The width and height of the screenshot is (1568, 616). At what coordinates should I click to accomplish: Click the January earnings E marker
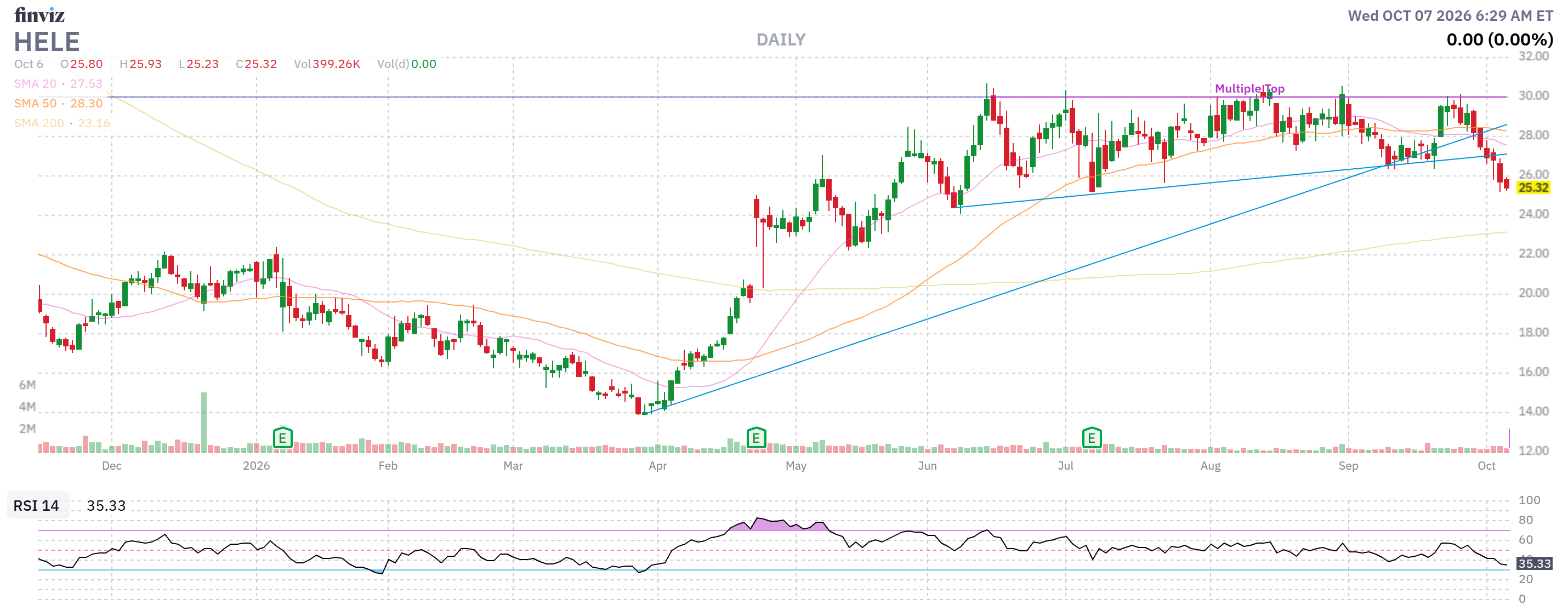[x=282, y=438]
